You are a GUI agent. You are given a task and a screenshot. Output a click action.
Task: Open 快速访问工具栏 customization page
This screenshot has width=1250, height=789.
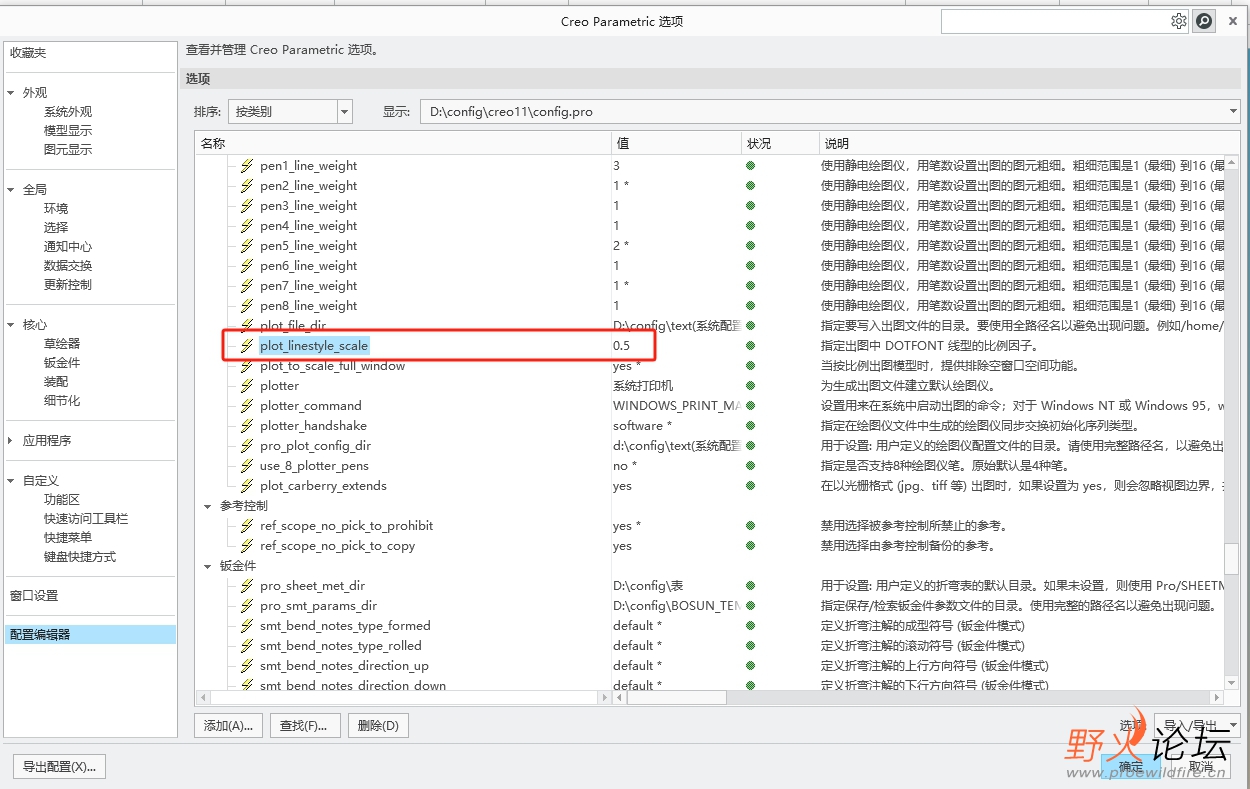point(86,519)
